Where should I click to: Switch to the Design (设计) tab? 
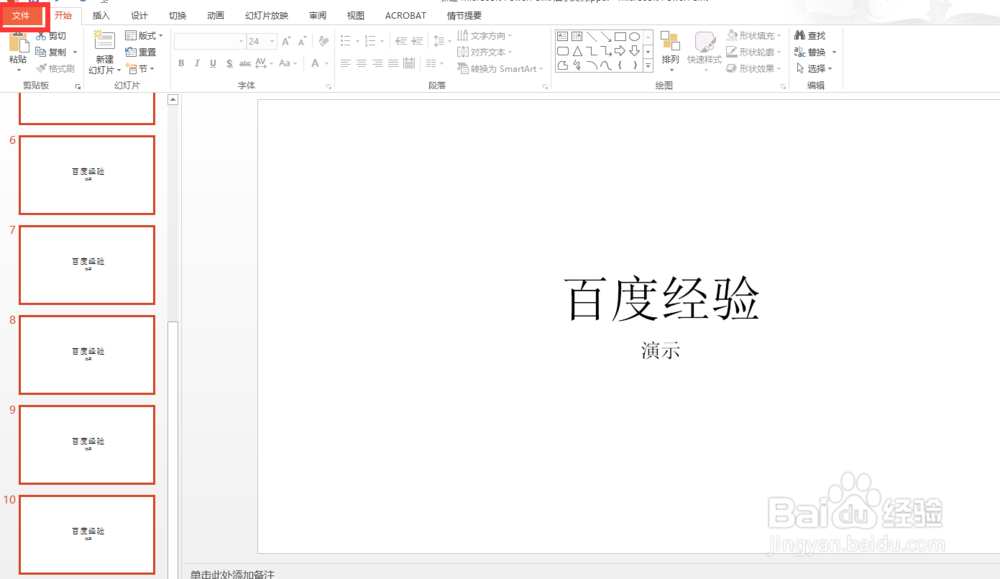(139, 15)
